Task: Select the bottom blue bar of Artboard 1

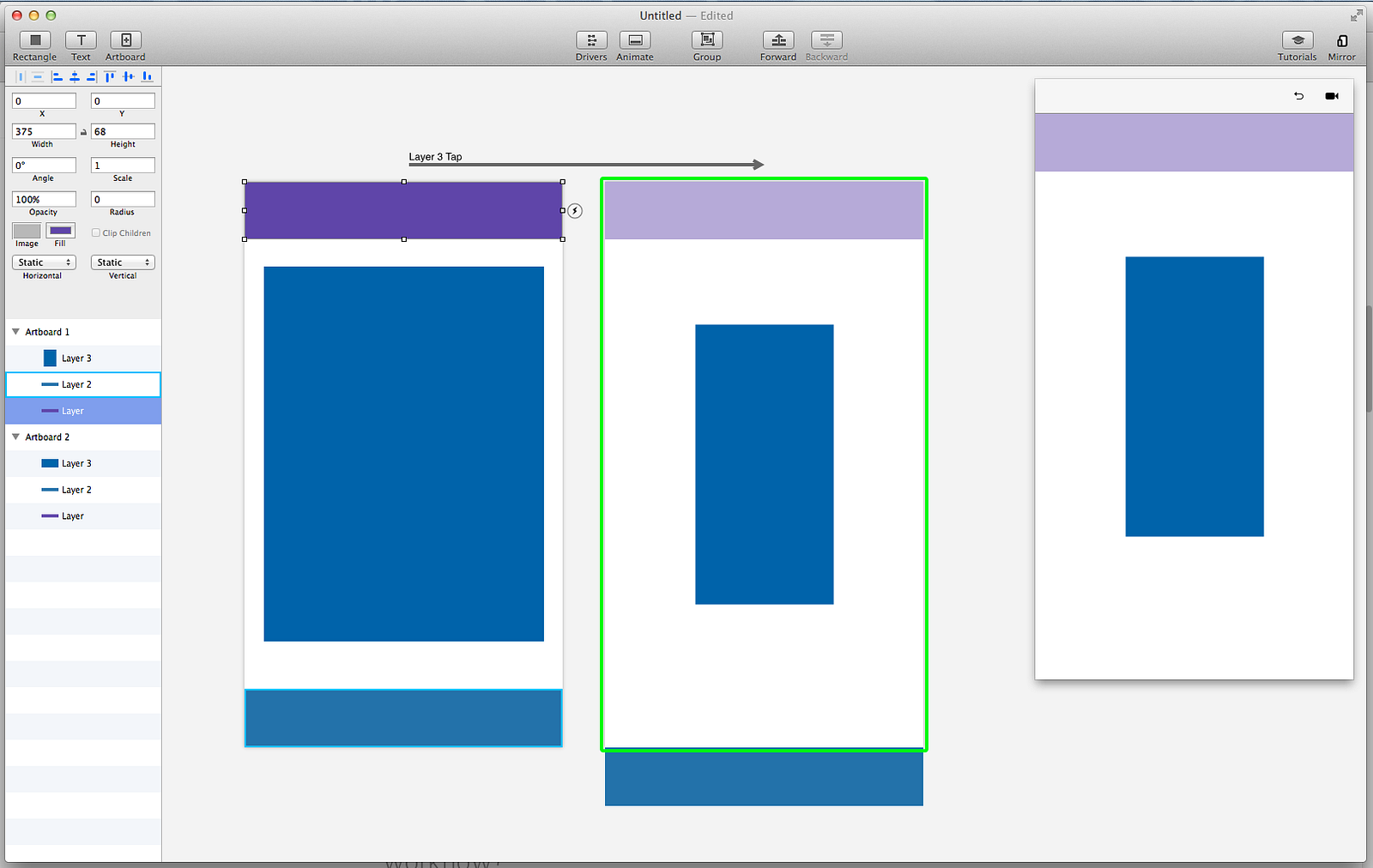Action: pos(403,718)
